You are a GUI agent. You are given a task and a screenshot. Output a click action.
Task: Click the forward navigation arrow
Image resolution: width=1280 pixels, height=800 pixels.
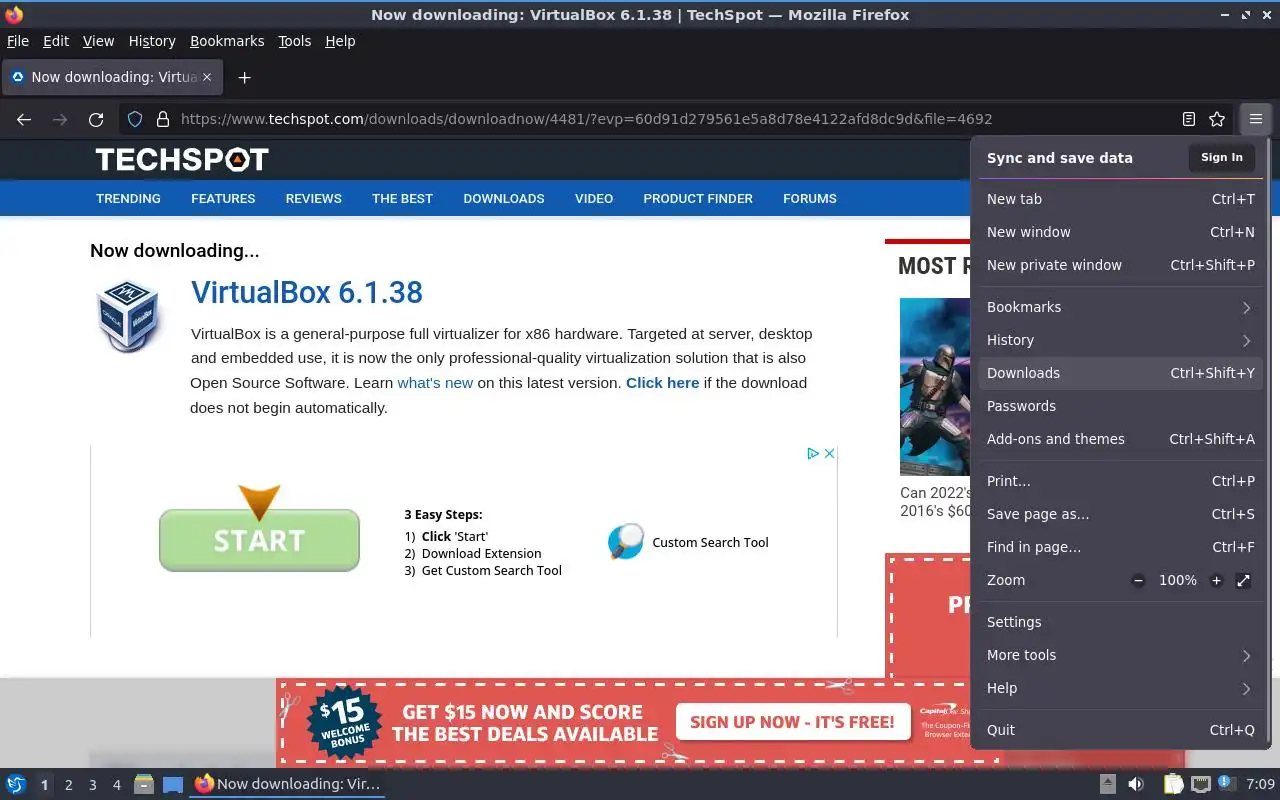[60, 119]
